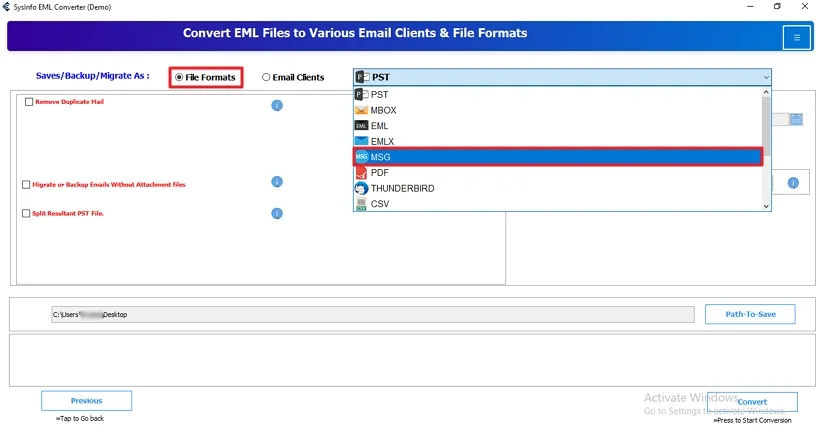820x437 pixels.
Task: Choose EML from the format list
Action: [557, 126]
